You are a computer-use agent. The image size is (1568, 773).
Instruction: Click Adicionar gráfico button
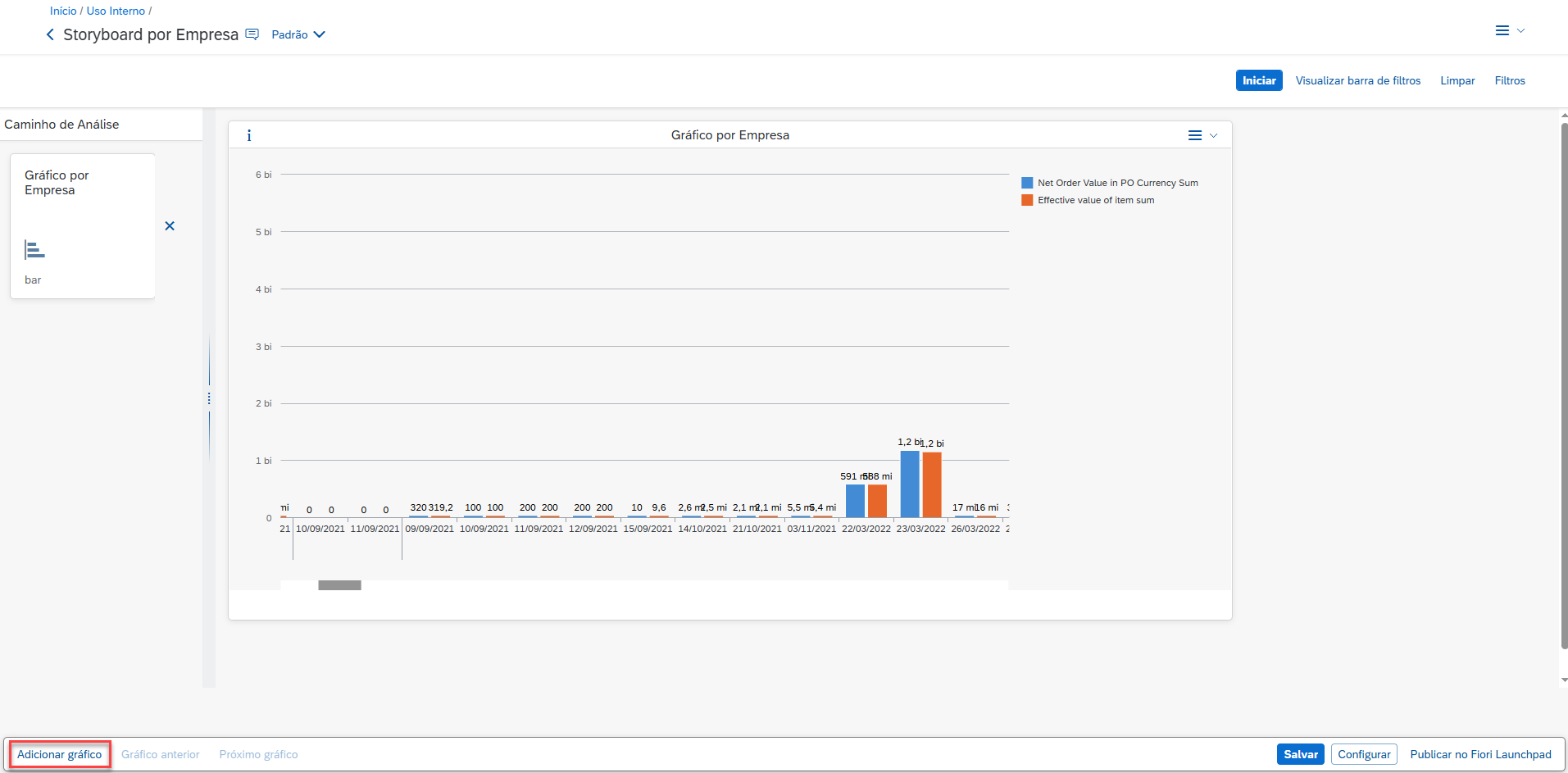click(60, 754)
